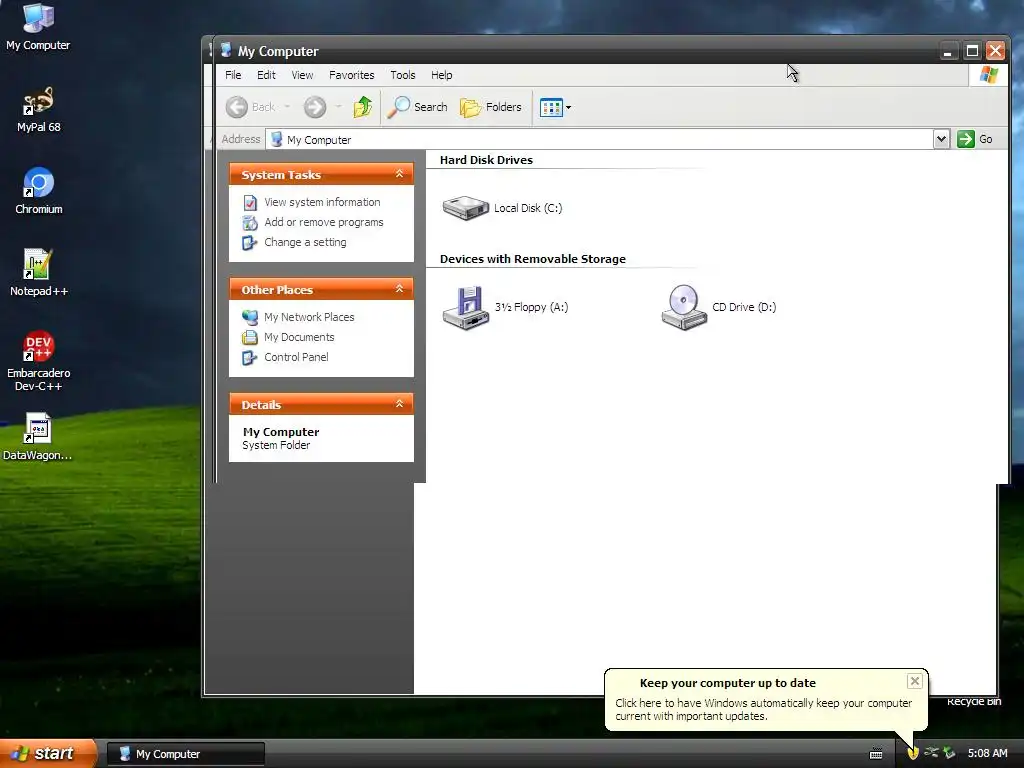Open the Search pane in toolbar
This screenshot has width=1024, height=768.
coord(417,107)
